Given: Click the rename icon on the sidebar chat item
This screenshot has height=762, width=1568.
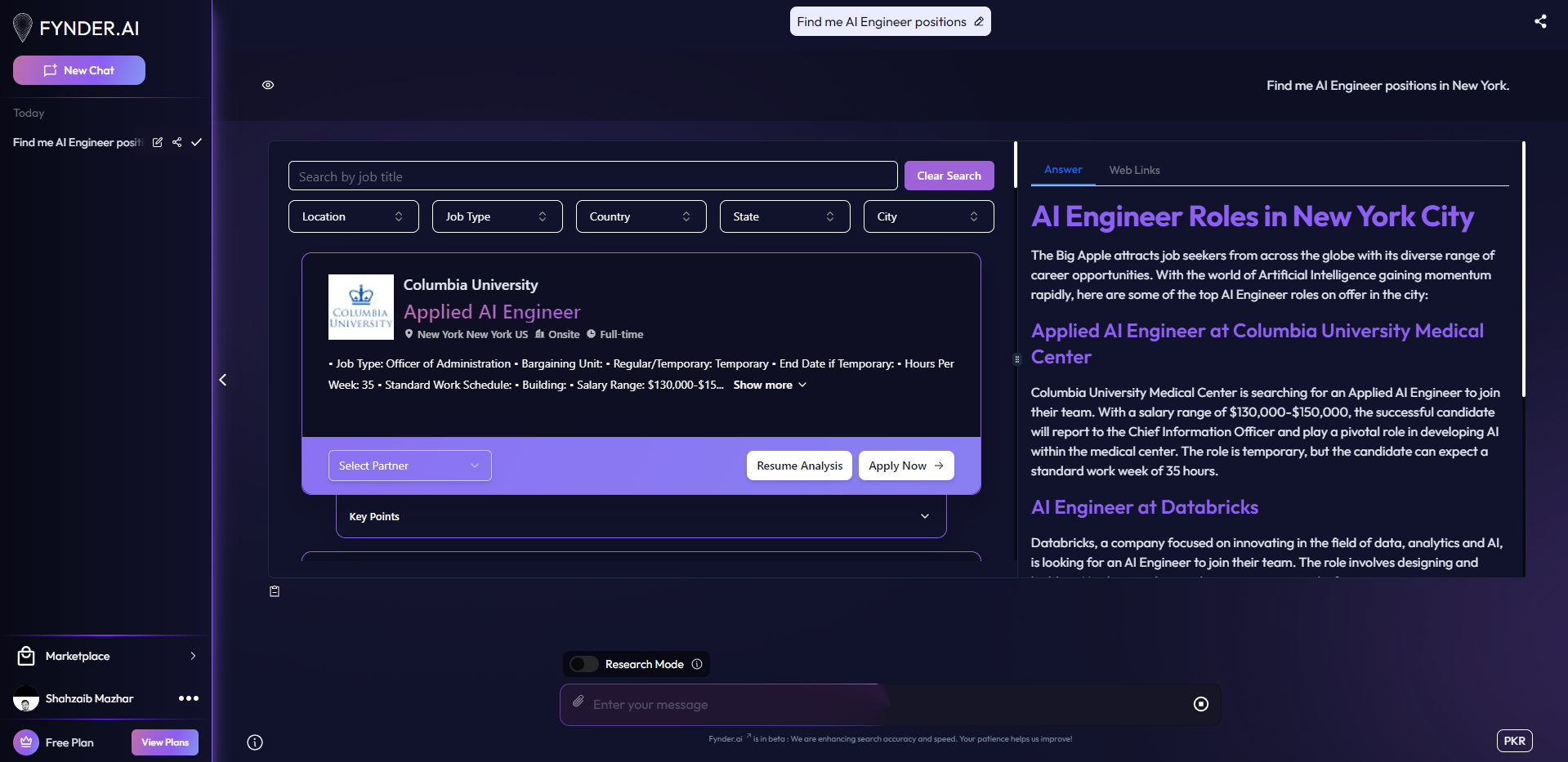Looking at the screenshot, I should pyautogui.click(x=158, y=142).
